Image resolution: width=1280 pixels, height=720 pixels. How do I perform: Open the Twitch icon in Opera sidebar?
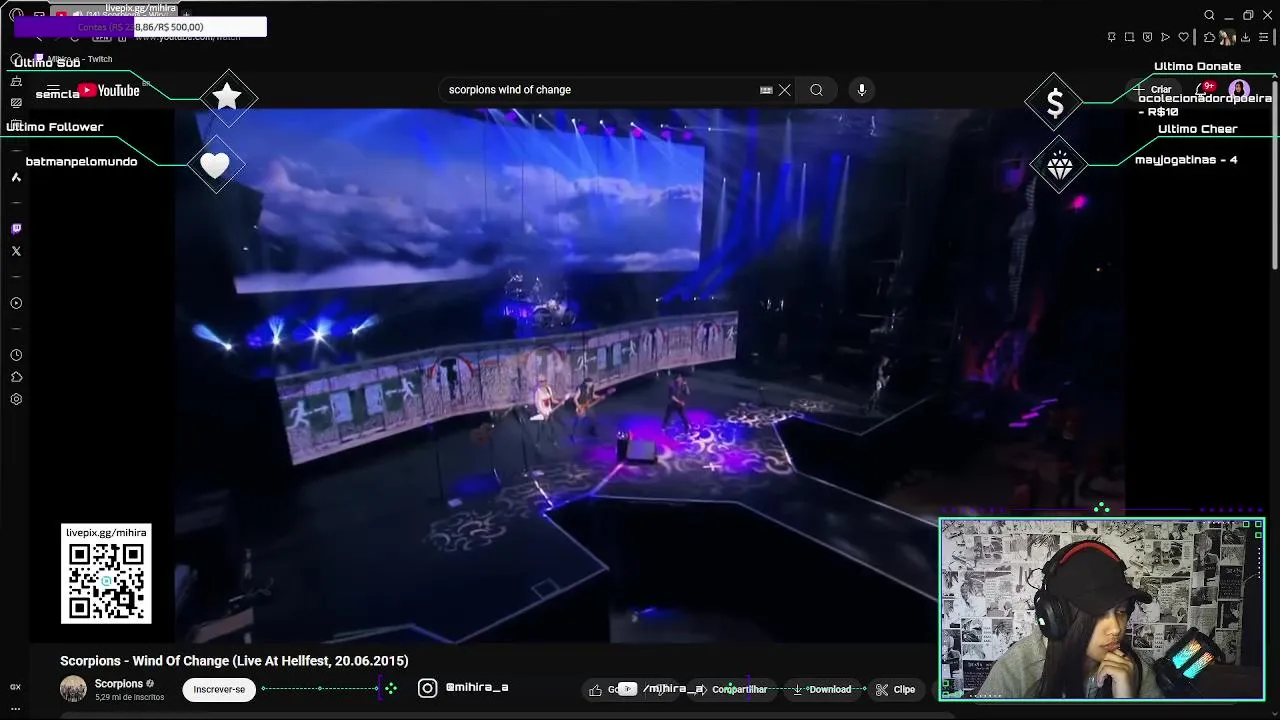pos(16,229)
